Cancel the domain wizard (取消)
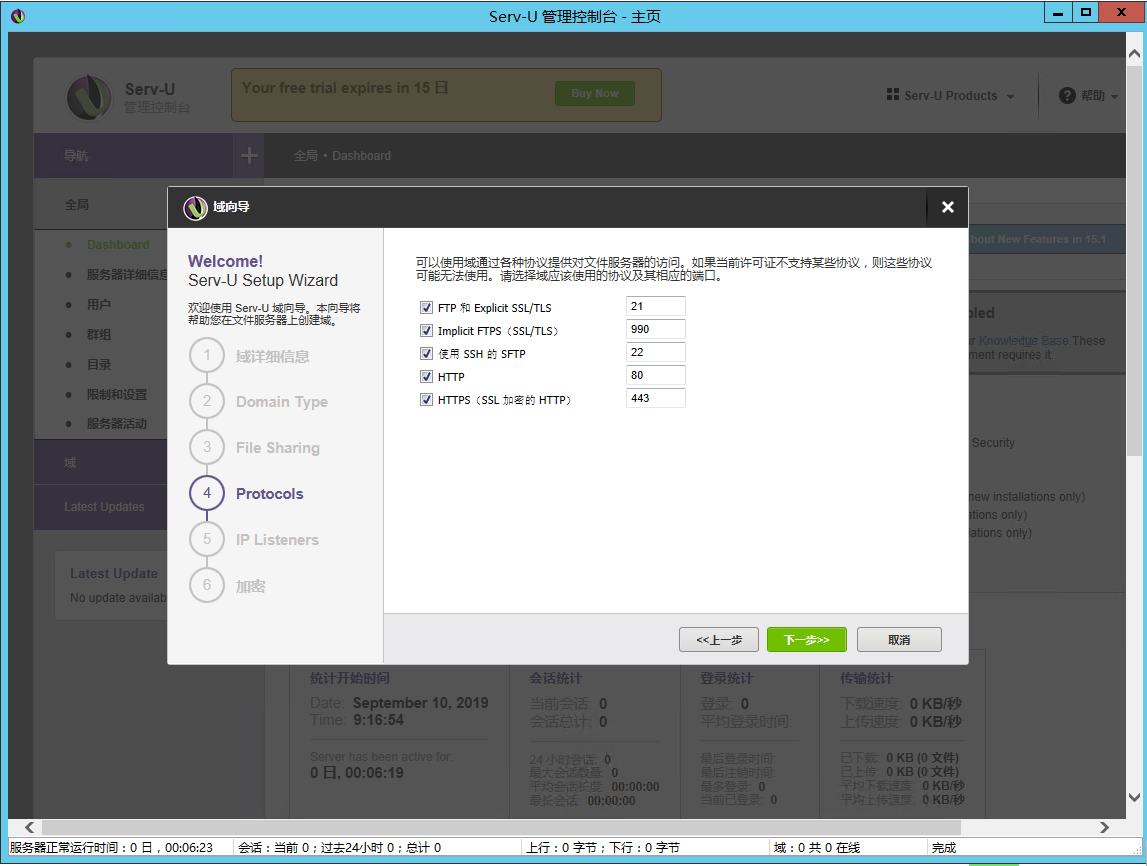The image size is (1147, 866). (899, 639)
